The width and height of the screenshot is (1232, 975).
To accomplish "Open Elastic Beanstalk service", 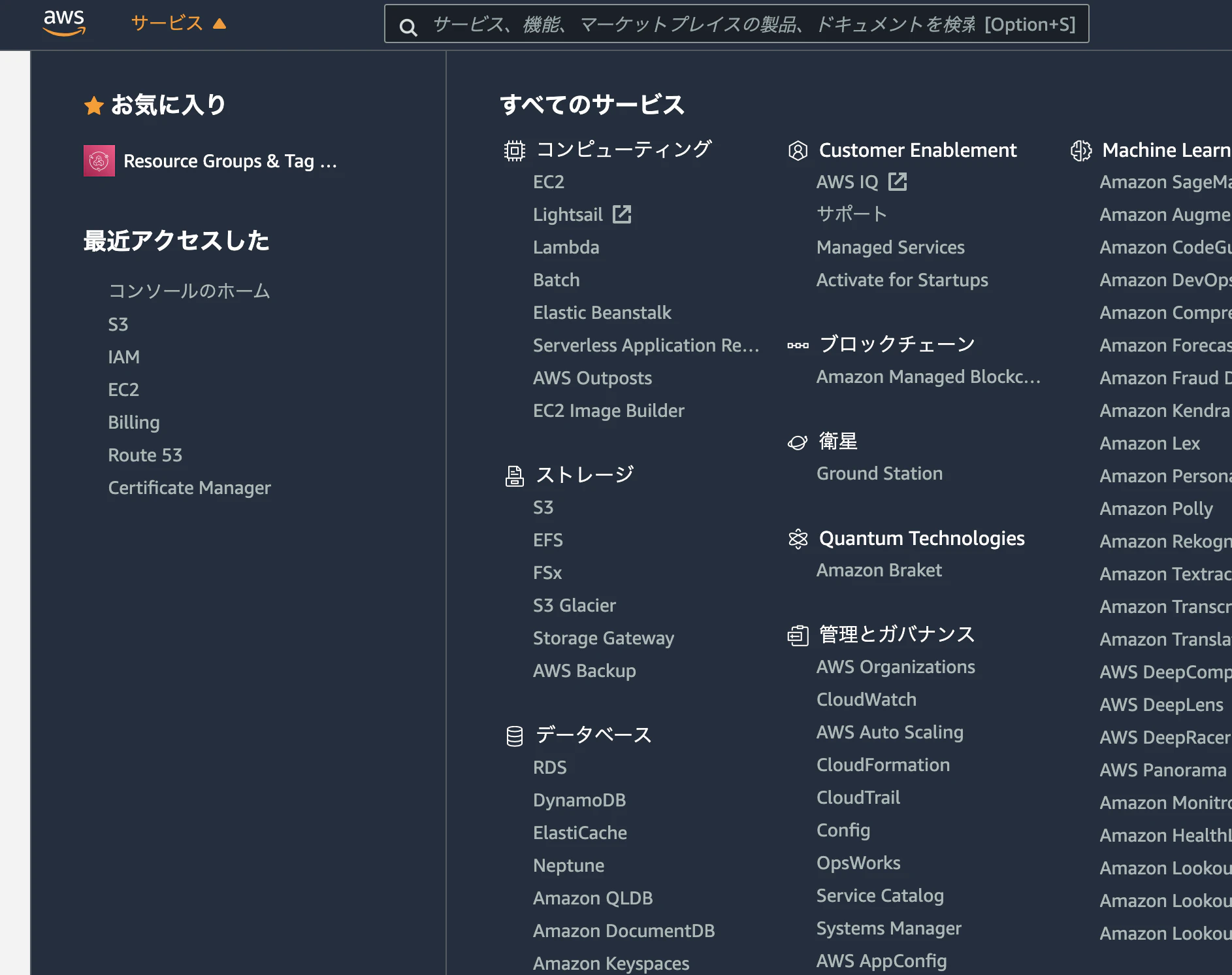I will [x=602, y=312].
